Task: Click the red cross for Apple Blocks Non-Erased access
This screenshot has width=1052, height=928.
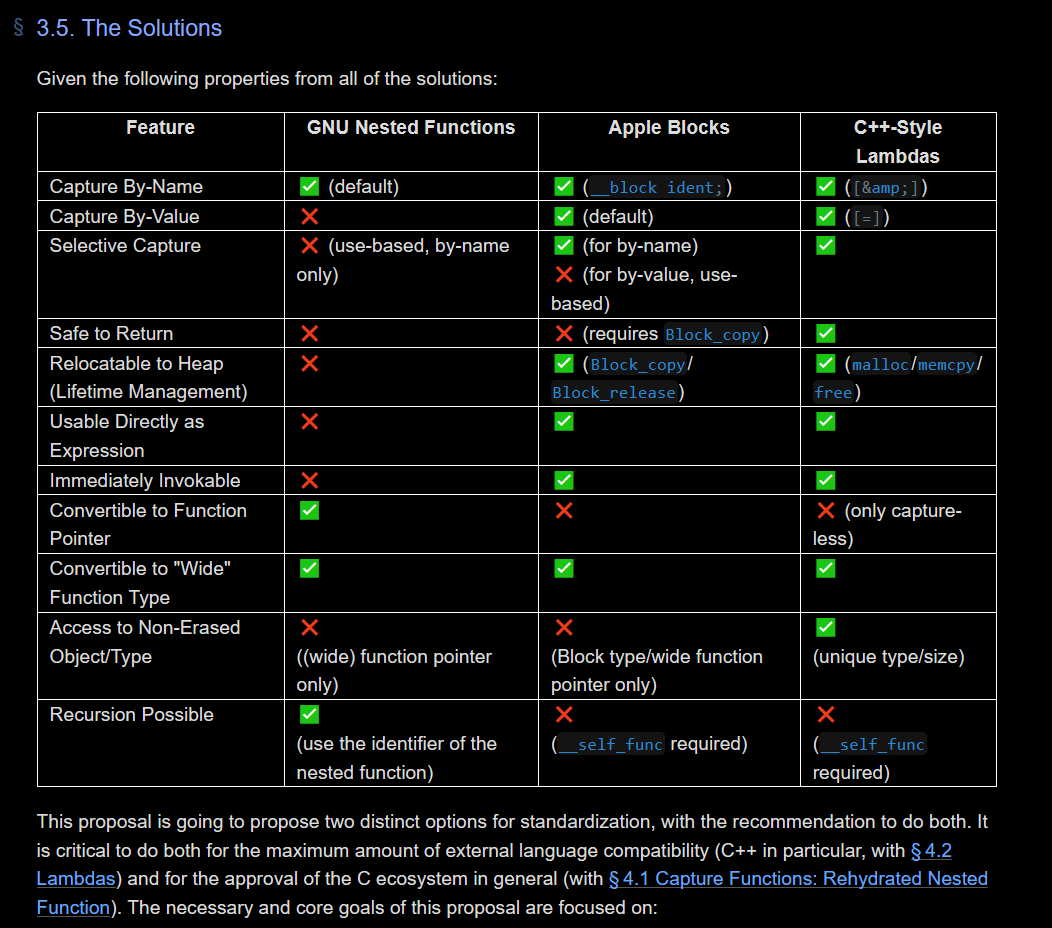Action: click(564, 627)
